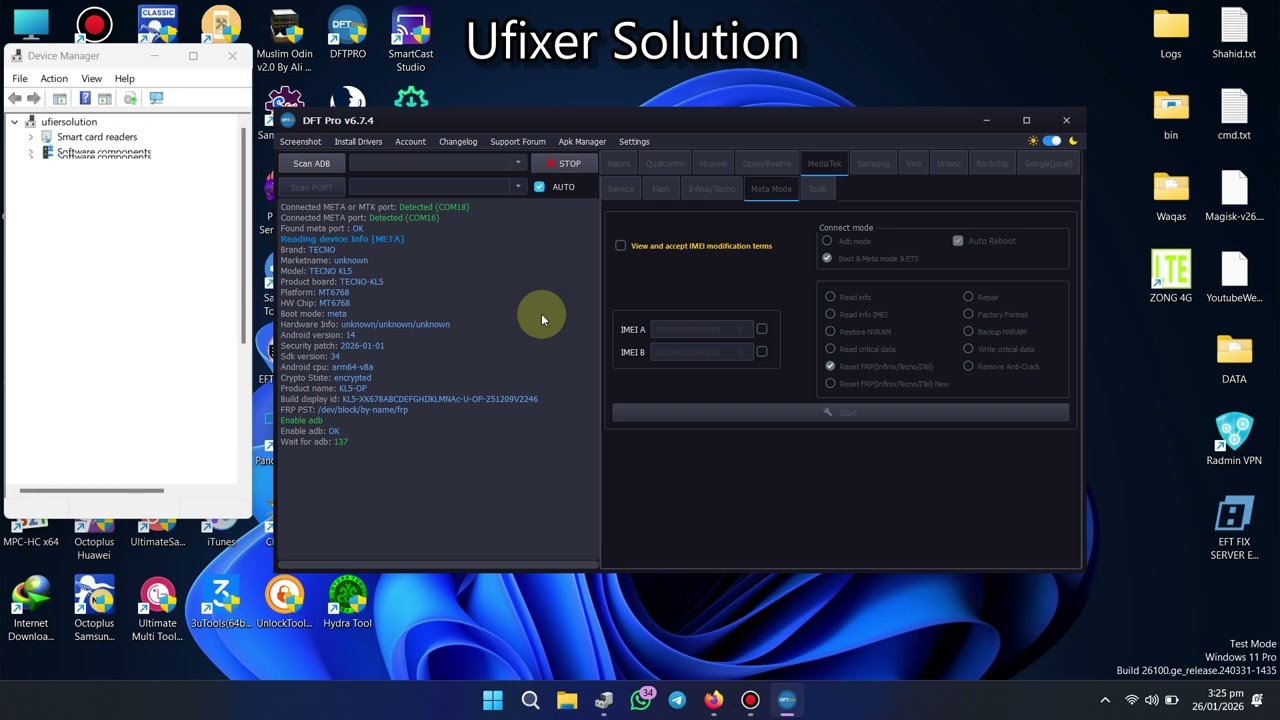Select the Read info radio option
Viewport: 1280px width, 720px height.
coord(830,297)
